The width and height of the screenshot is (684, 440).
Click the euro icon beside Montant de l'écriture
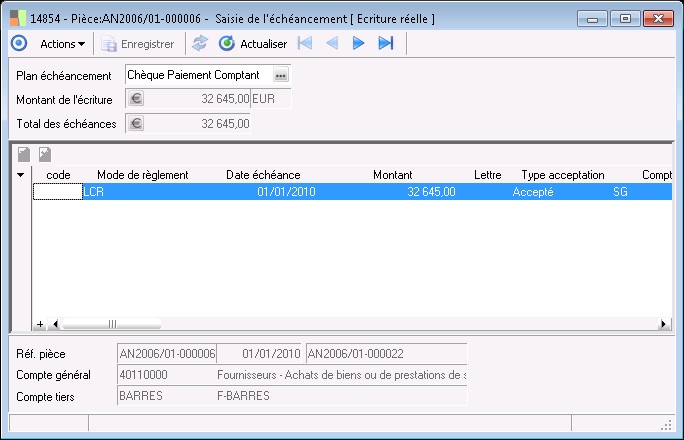(137, 98)
